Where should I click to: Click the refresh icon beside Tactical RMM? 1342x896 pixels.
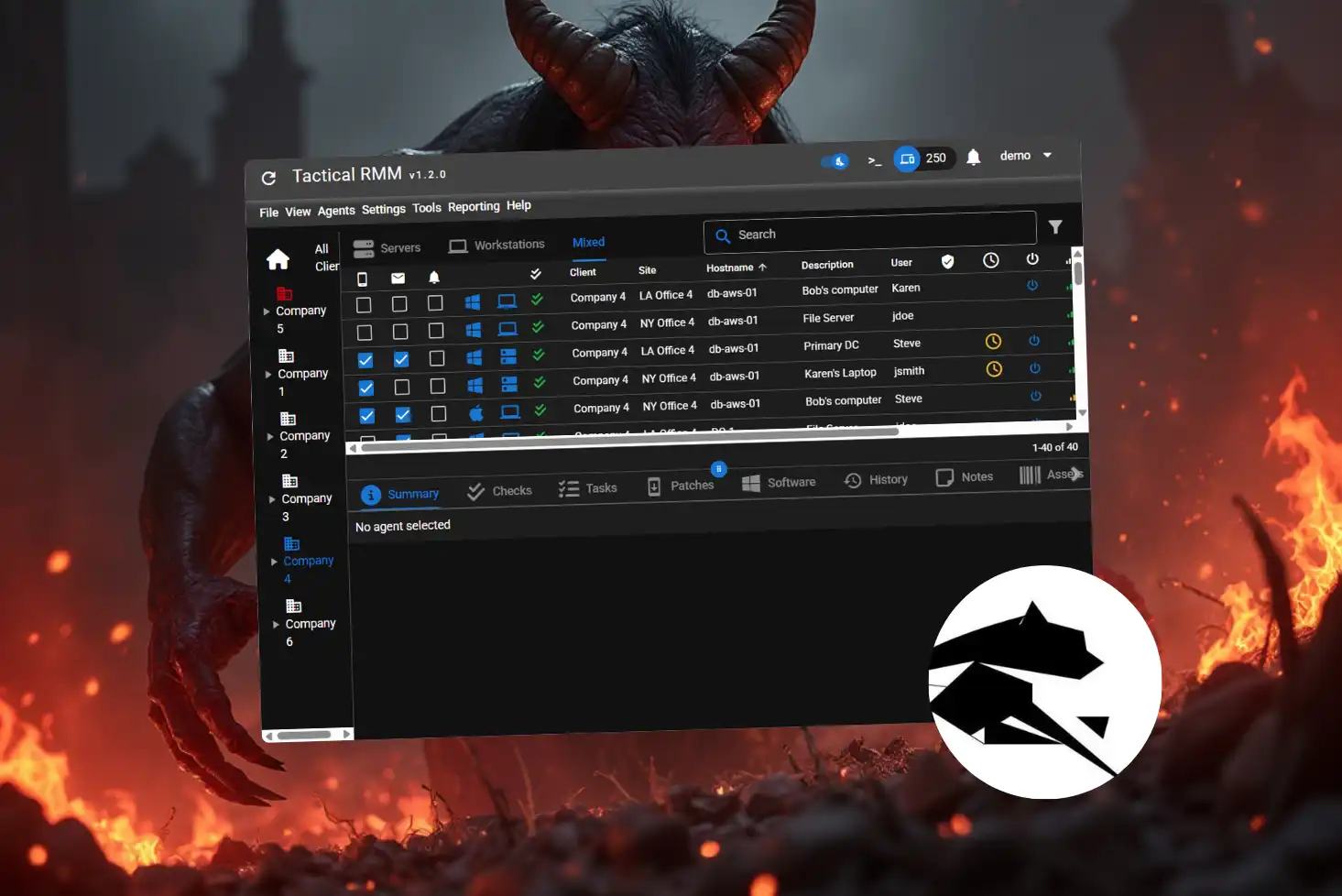[268, 178]
